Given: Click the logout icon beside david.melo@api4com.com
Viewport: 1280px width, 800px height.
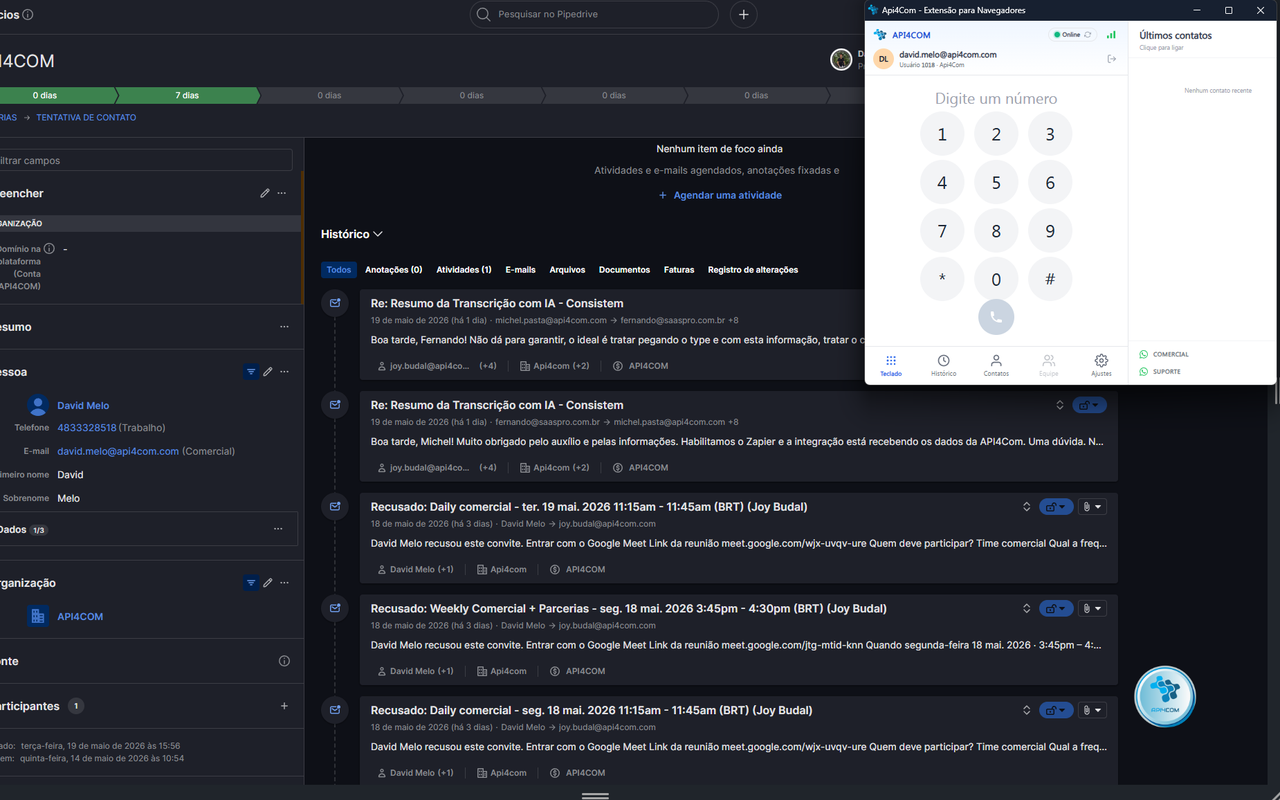Looking at the screenshot, I should [1112, 59].
